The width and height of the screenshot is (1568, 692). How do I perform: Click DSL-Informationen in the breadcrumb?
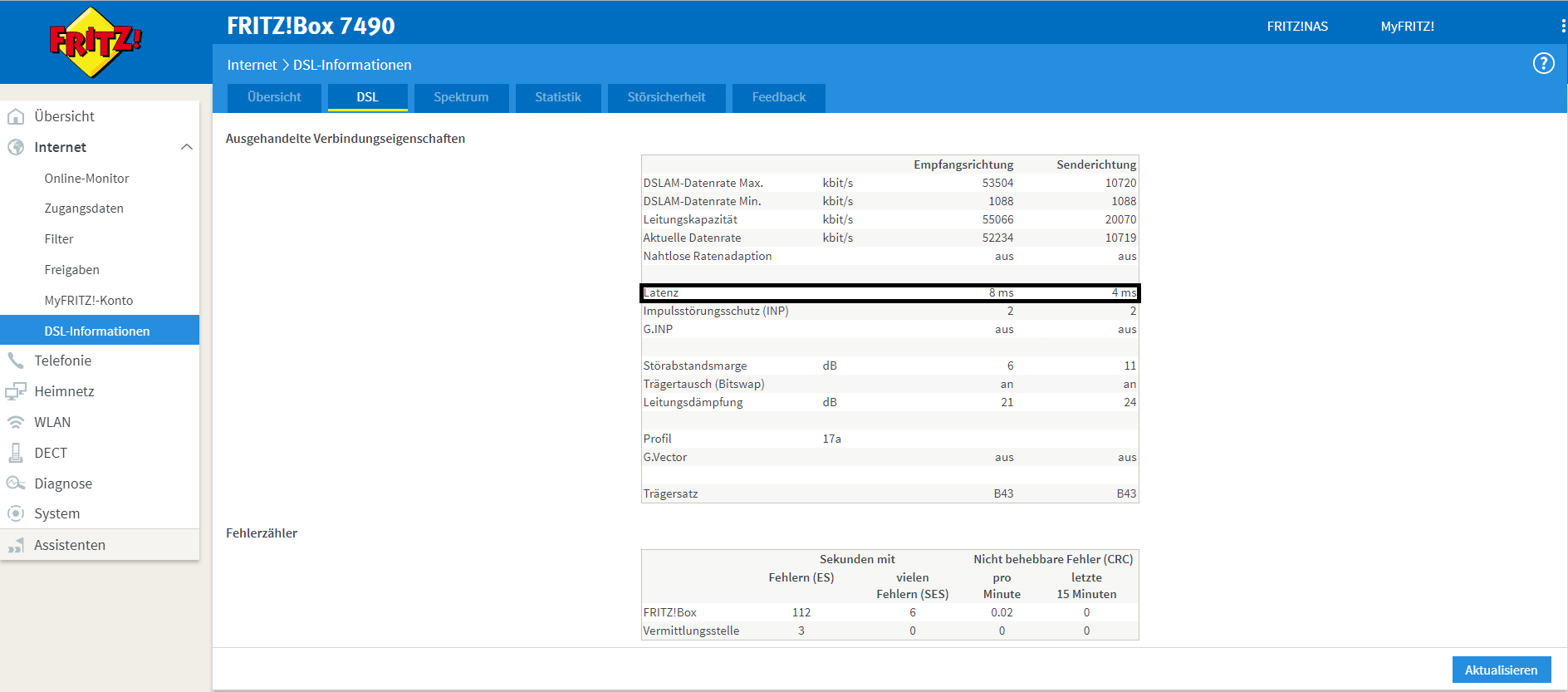[x=352, y=65]
